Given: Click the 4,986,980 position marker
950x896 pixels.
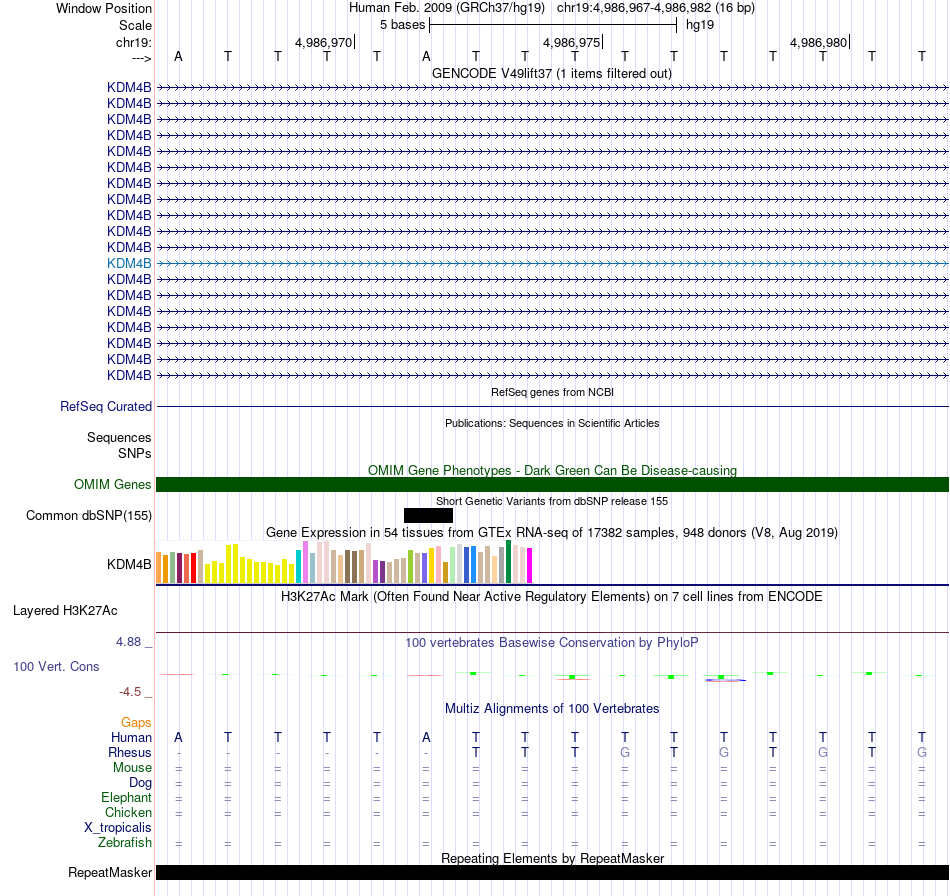Looking at the screenshot, I should click(x=819, y=42).
